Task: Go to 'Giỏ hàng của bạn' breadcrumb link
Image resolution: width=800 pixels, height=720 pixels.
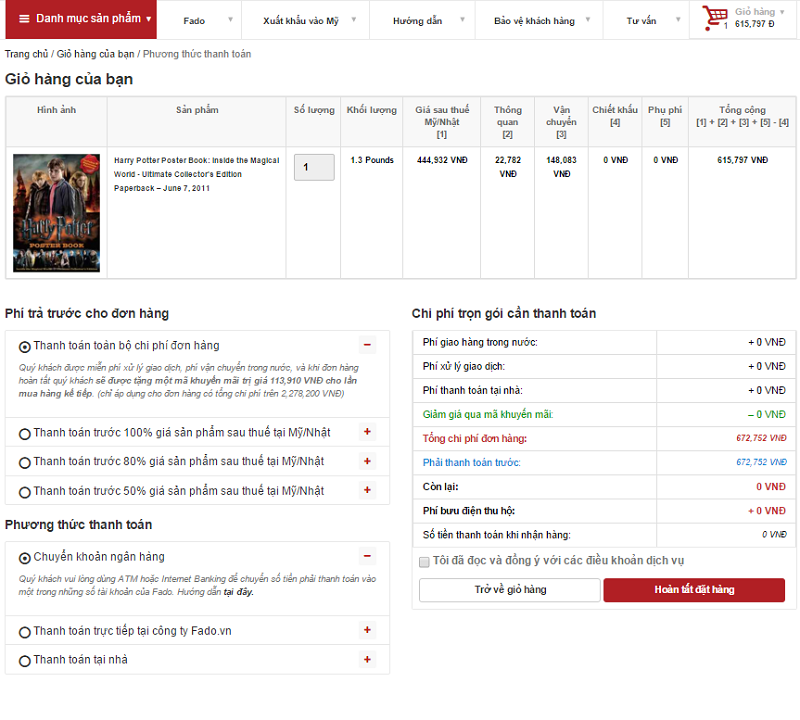Action: coord(95,54)
